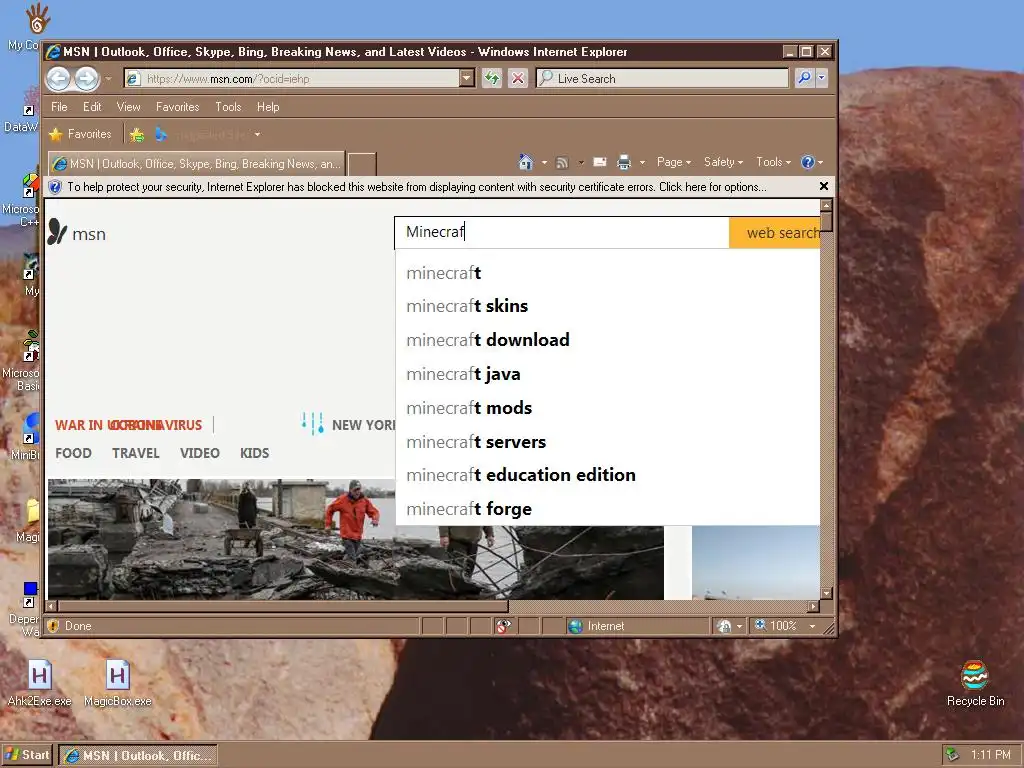Click the information bar shield icon
This screenshot has width=1024, height=768.
pos(55,187)
